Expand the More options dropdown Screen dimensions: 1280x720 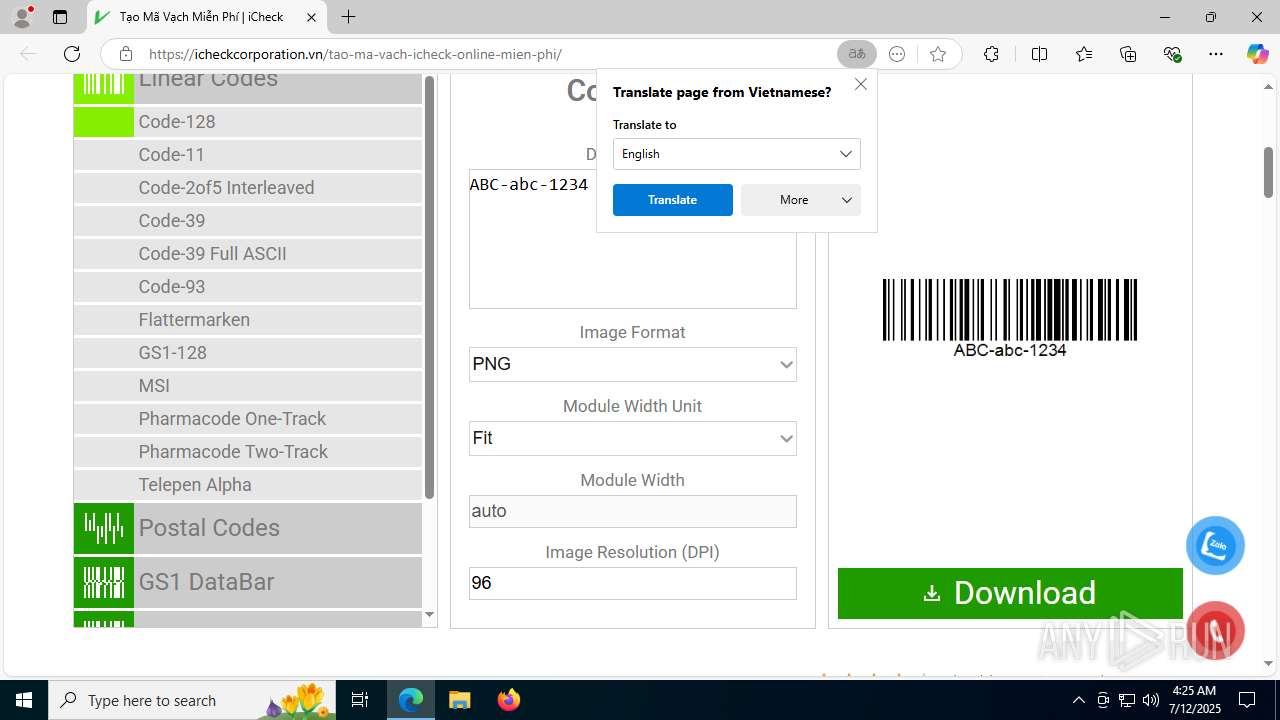coord(801,200)
